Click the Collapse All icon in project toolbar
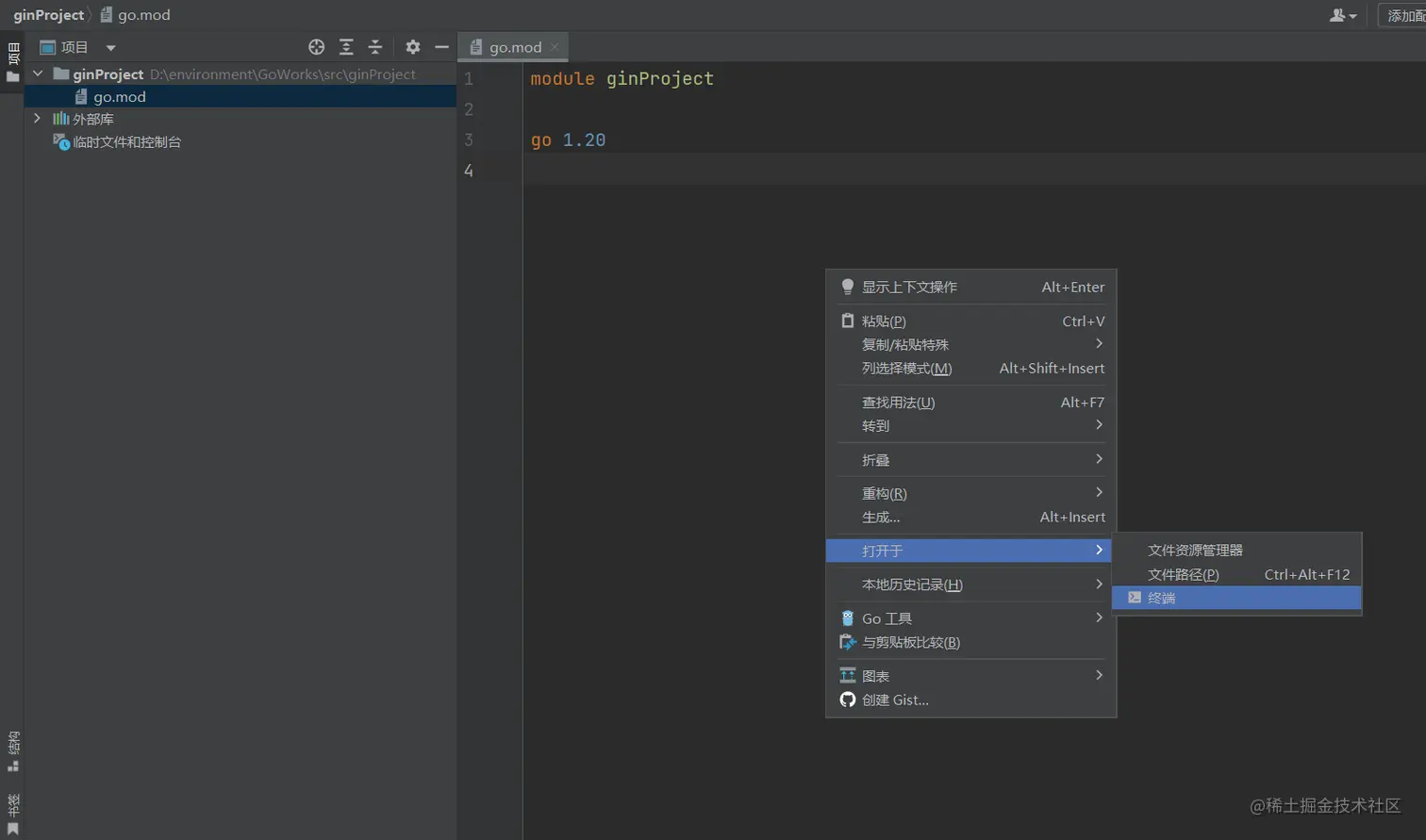The width and height of the screenshot is (1426, 840). 375,47
